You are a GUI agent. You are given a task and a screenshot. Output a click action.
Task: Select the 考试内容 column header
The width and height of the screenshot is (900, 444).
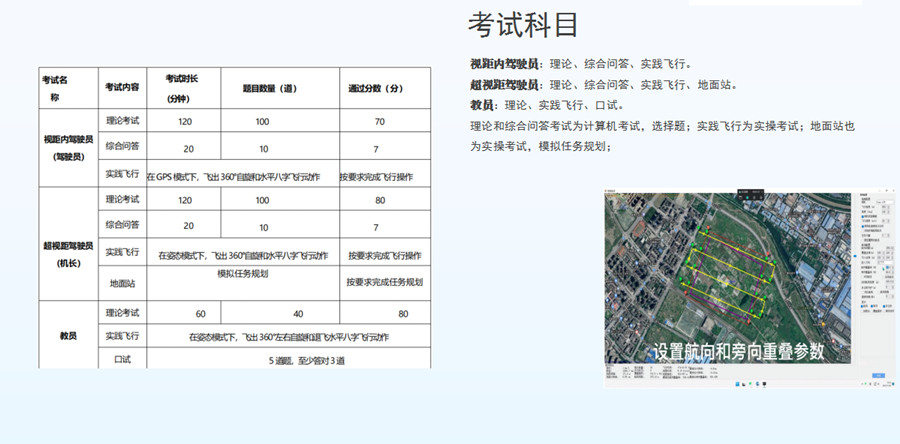[x=122, y=88]
